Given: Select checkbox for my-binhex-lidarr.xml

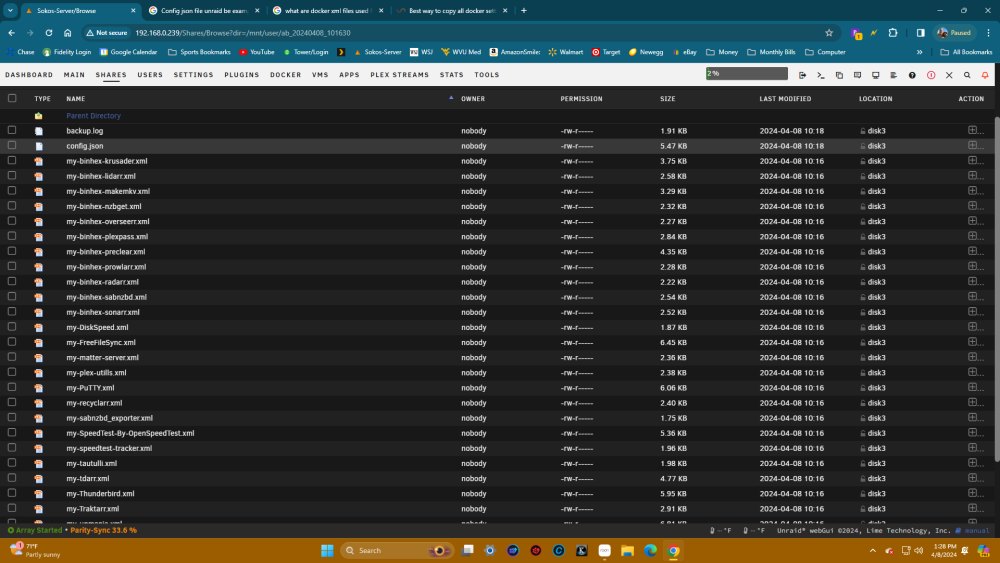Looking at the screenshot, I should (x=12, y=175).
